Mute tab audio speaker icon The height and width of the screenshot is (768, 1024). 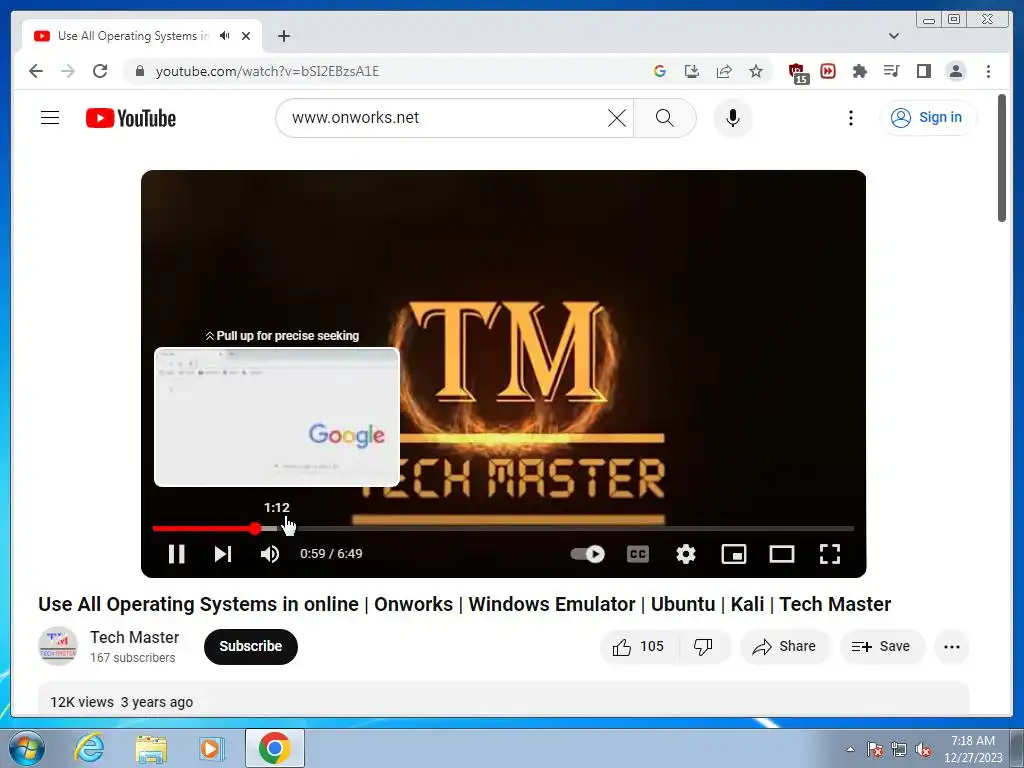[225, 36]
